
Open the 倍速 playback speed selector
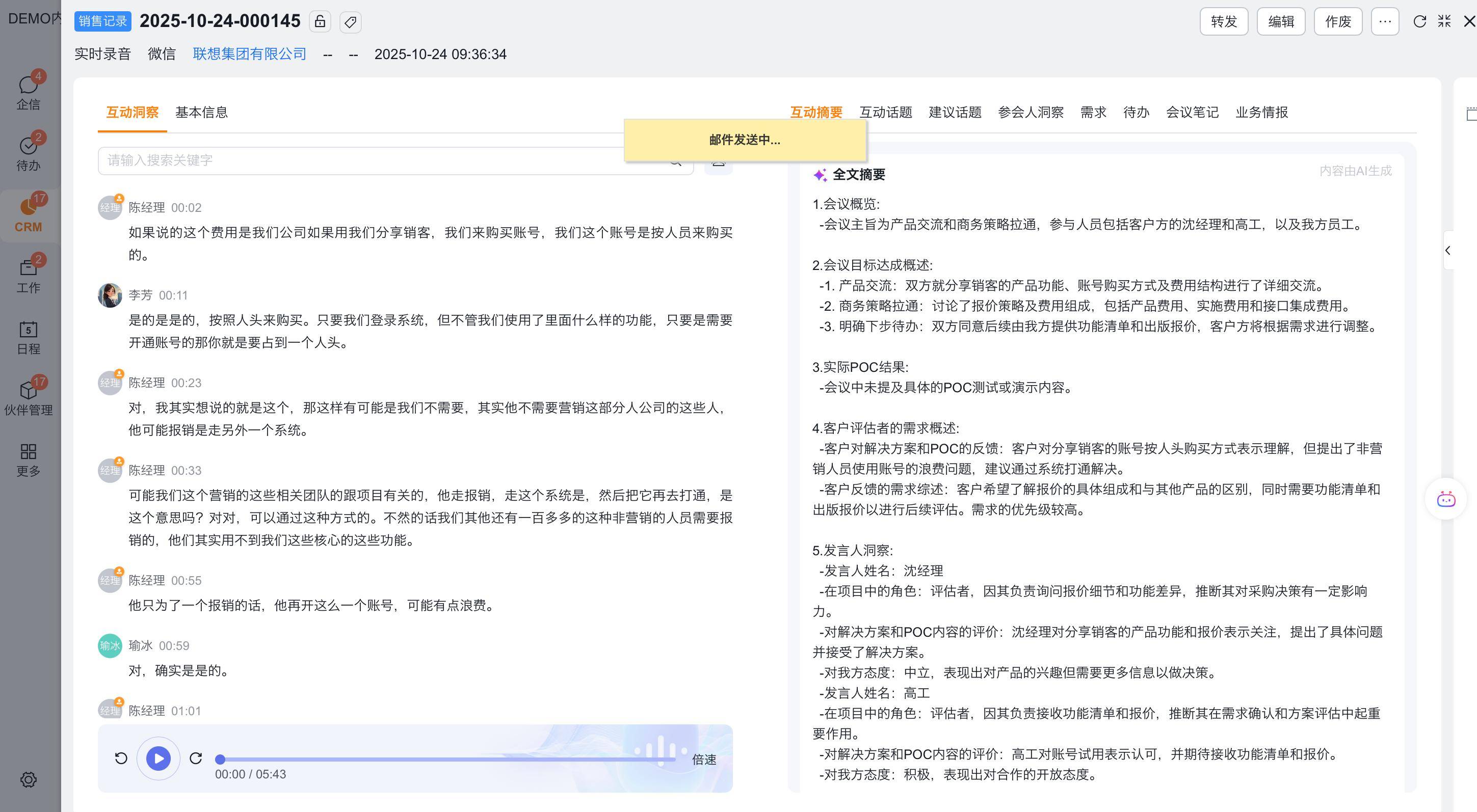(x=703, y=760)
